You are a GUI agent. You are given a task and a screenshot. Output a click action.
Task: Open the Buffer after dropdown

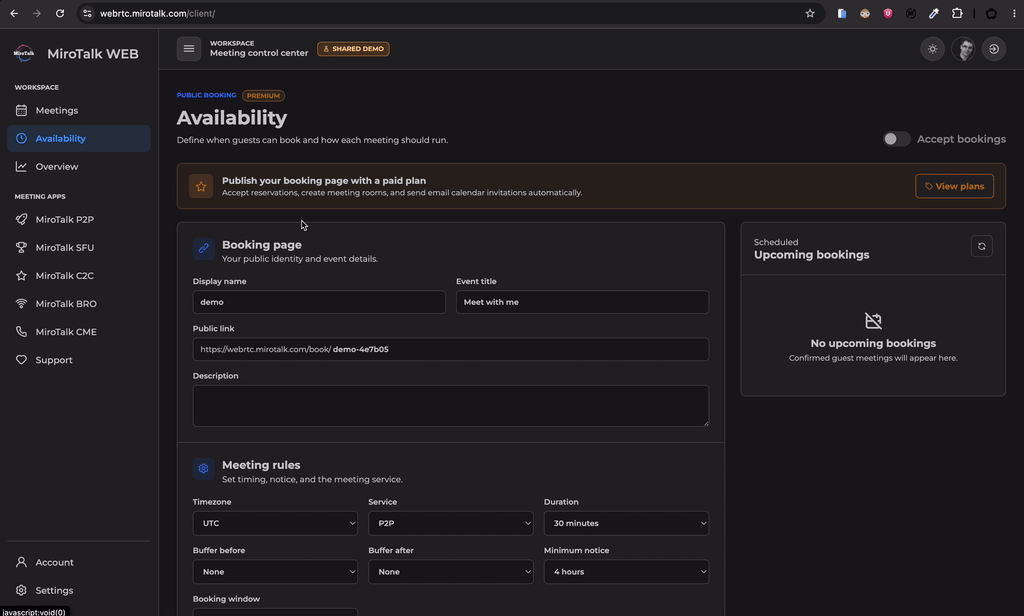pyautogui.click(x=451, y=572)
